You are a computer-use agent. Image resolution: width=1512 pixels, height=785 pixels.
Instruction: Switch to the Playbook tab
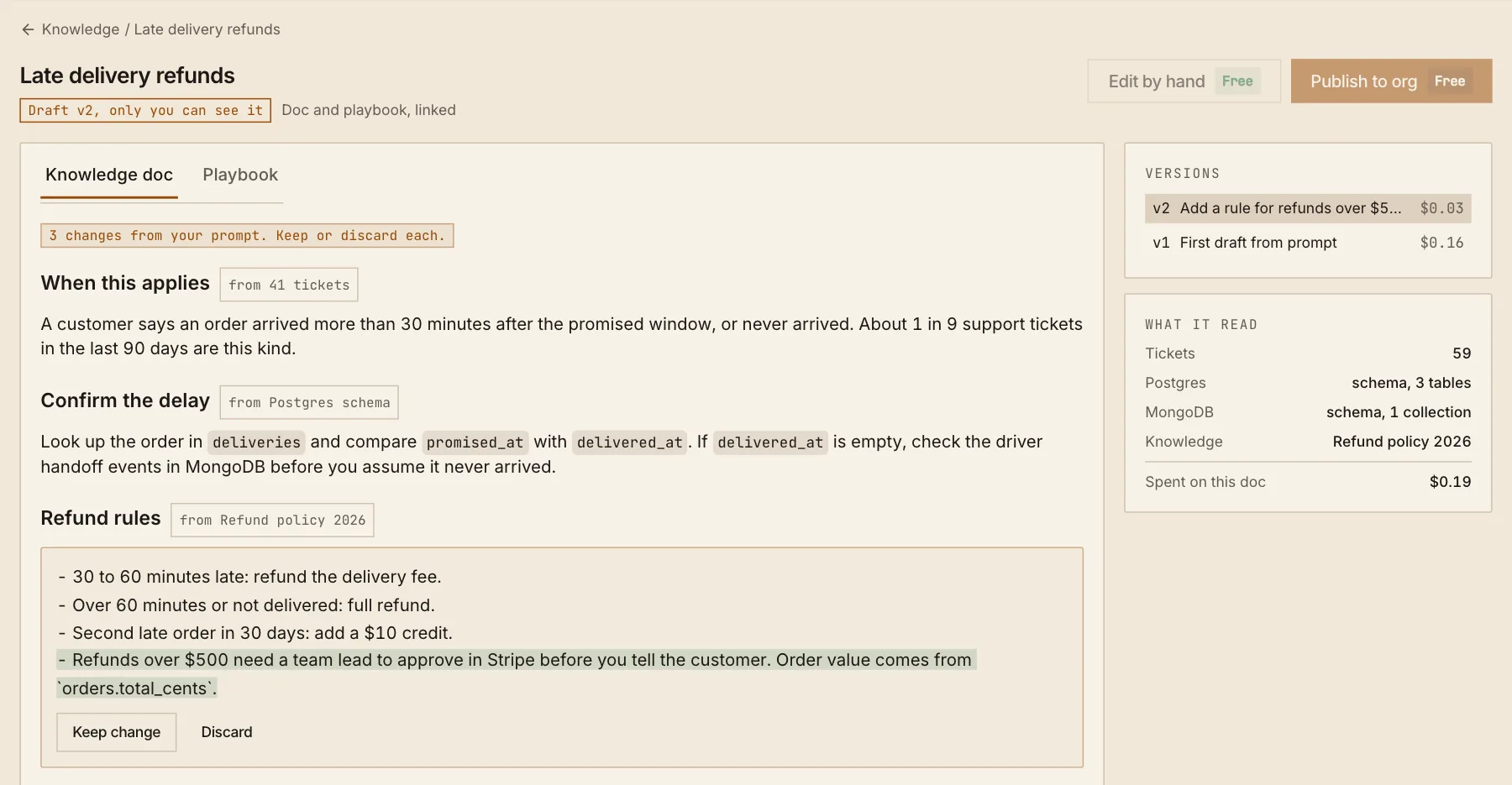click(x=240, y=175)
